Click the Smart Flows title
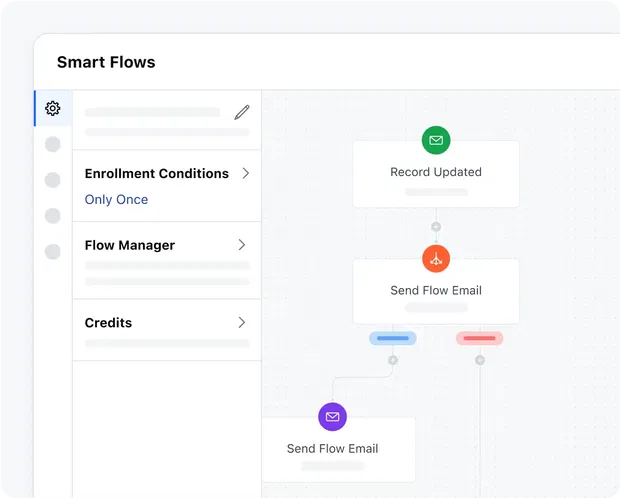 point(106,62)
